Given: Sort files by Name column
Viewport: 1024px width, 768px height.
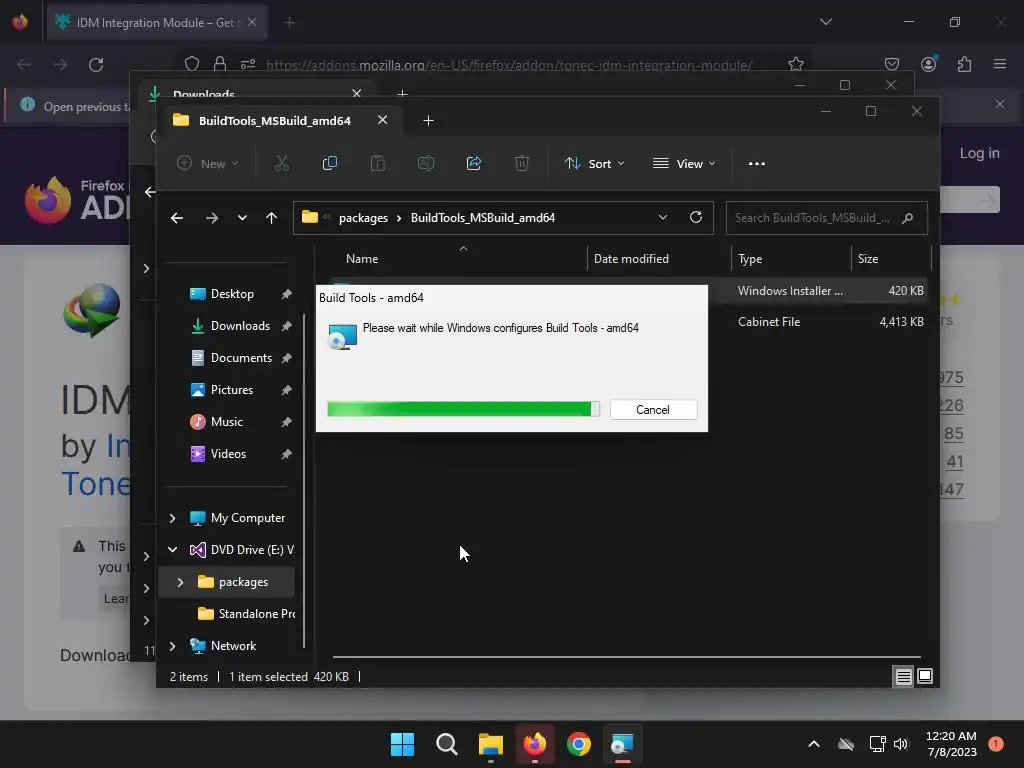Looking at the screenshot, I should (x=362, y=259).
